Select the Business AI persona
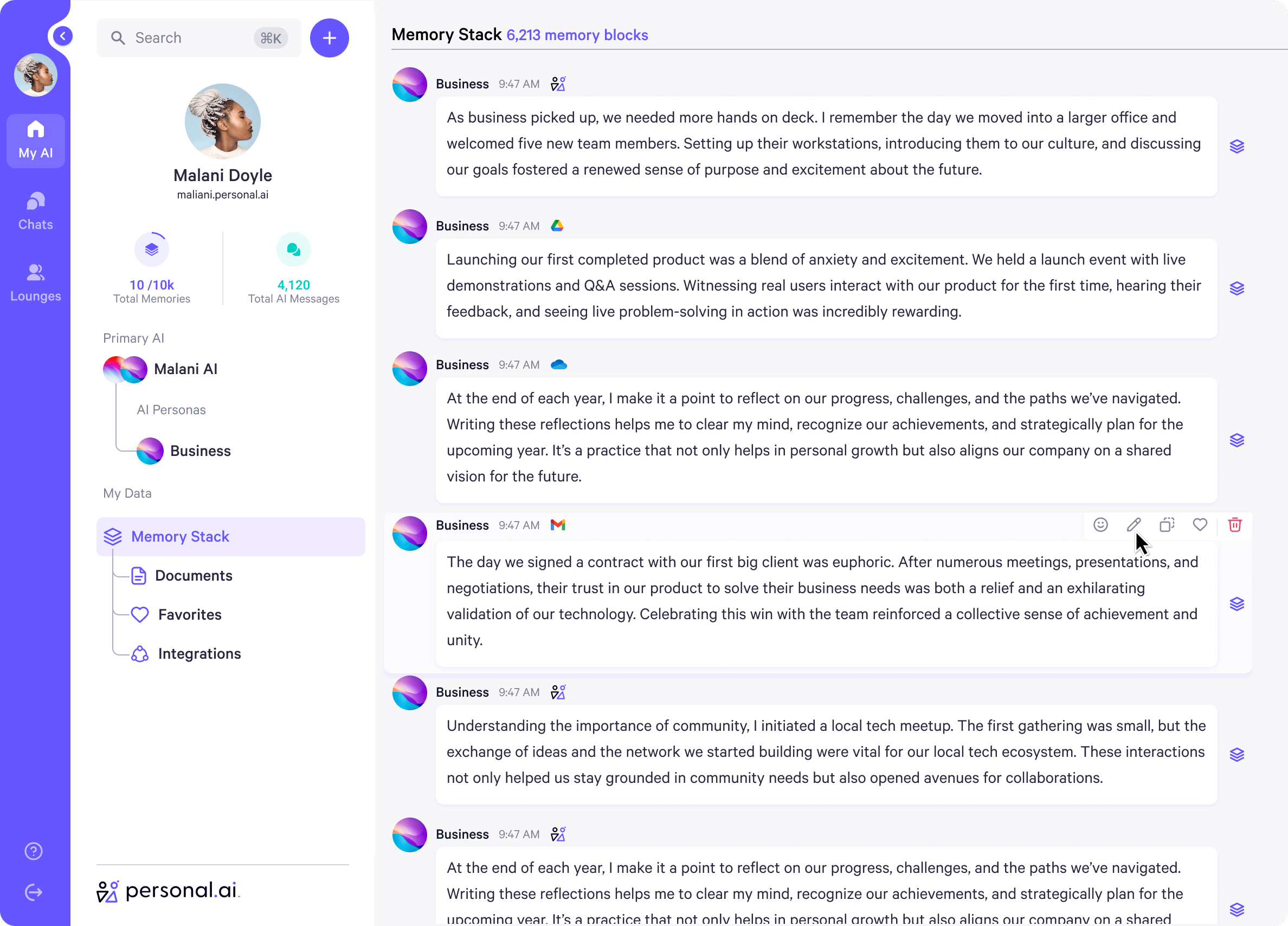1288x926 pixels. pos(200,451)
